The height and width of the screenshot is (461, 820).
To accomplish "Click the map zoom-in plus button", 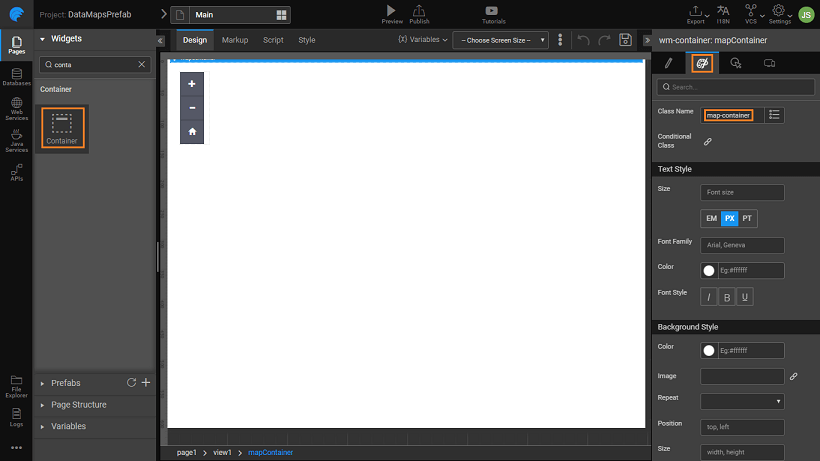I will point(192,84).
